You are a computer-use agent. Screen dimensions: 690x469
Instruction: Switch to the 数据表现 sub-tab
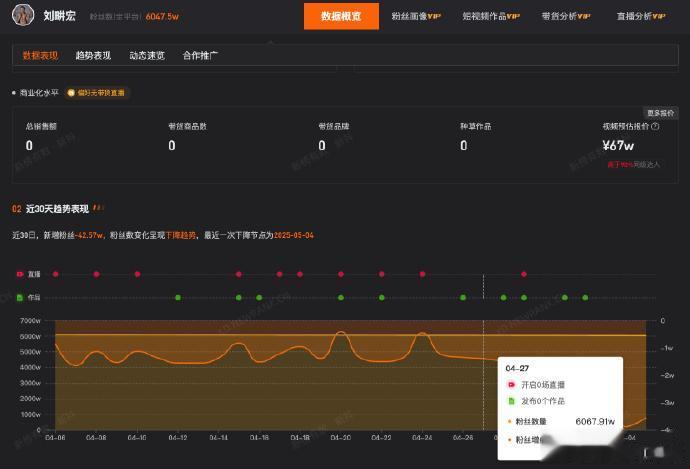tap(40, 55)
